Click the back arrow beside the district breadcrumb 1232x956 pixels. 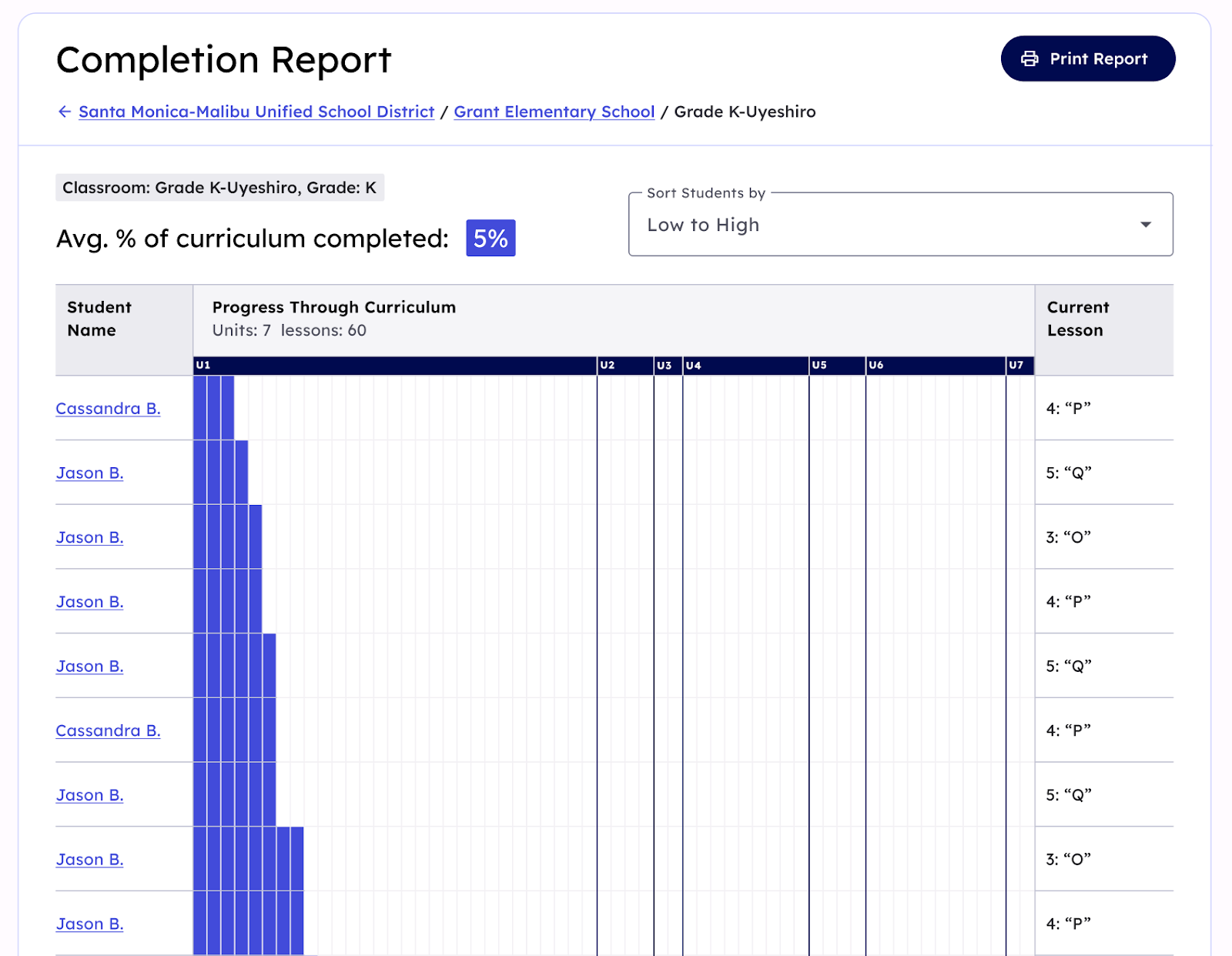(65, 112)
